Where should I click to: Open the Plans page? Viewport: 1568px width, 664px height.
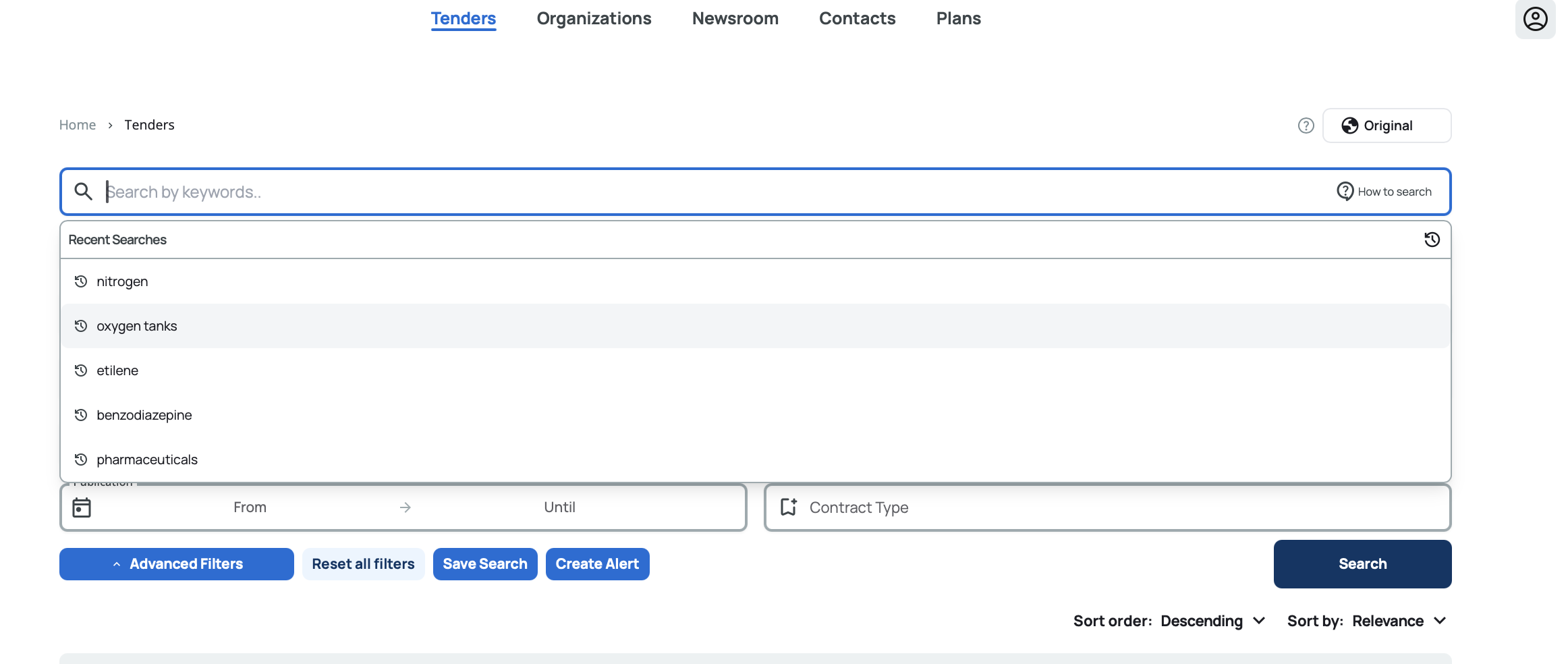(958, 19)
